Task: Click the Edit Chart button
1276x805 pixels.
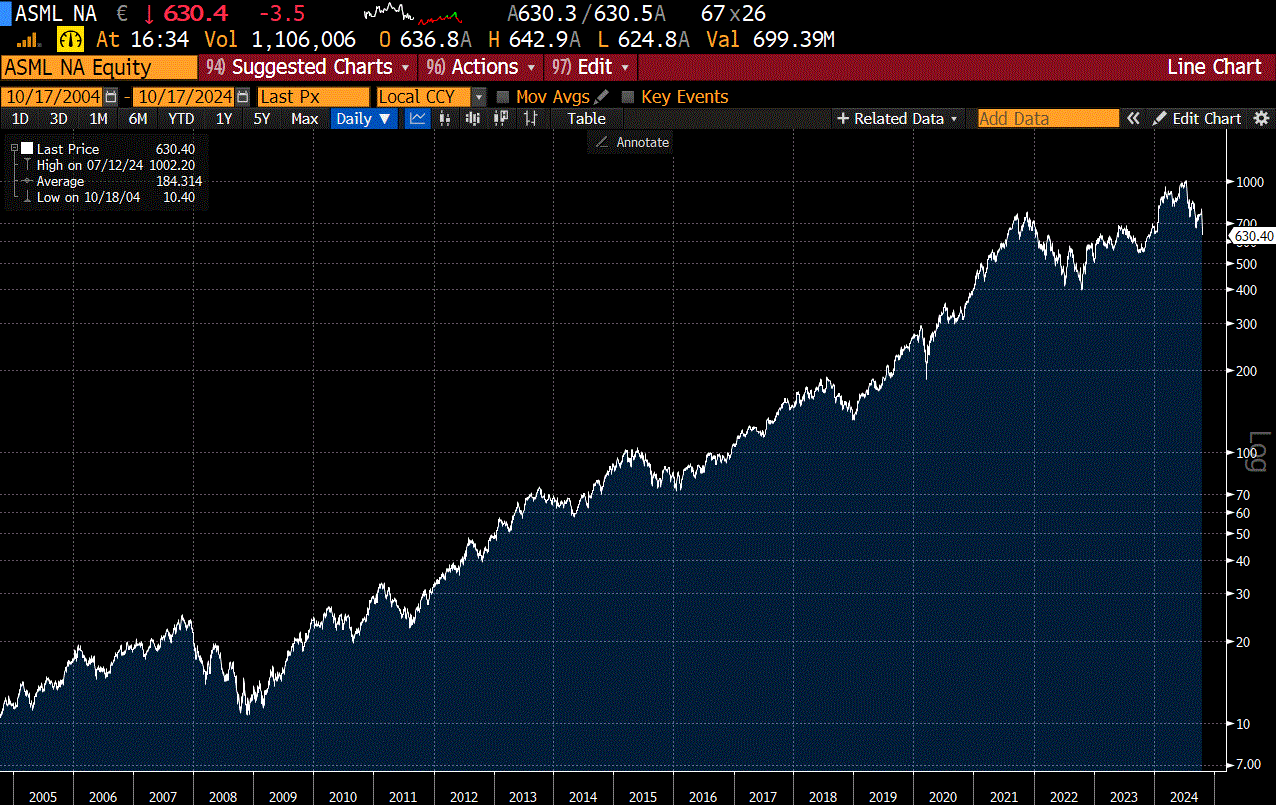Action: pos(1198,118)
